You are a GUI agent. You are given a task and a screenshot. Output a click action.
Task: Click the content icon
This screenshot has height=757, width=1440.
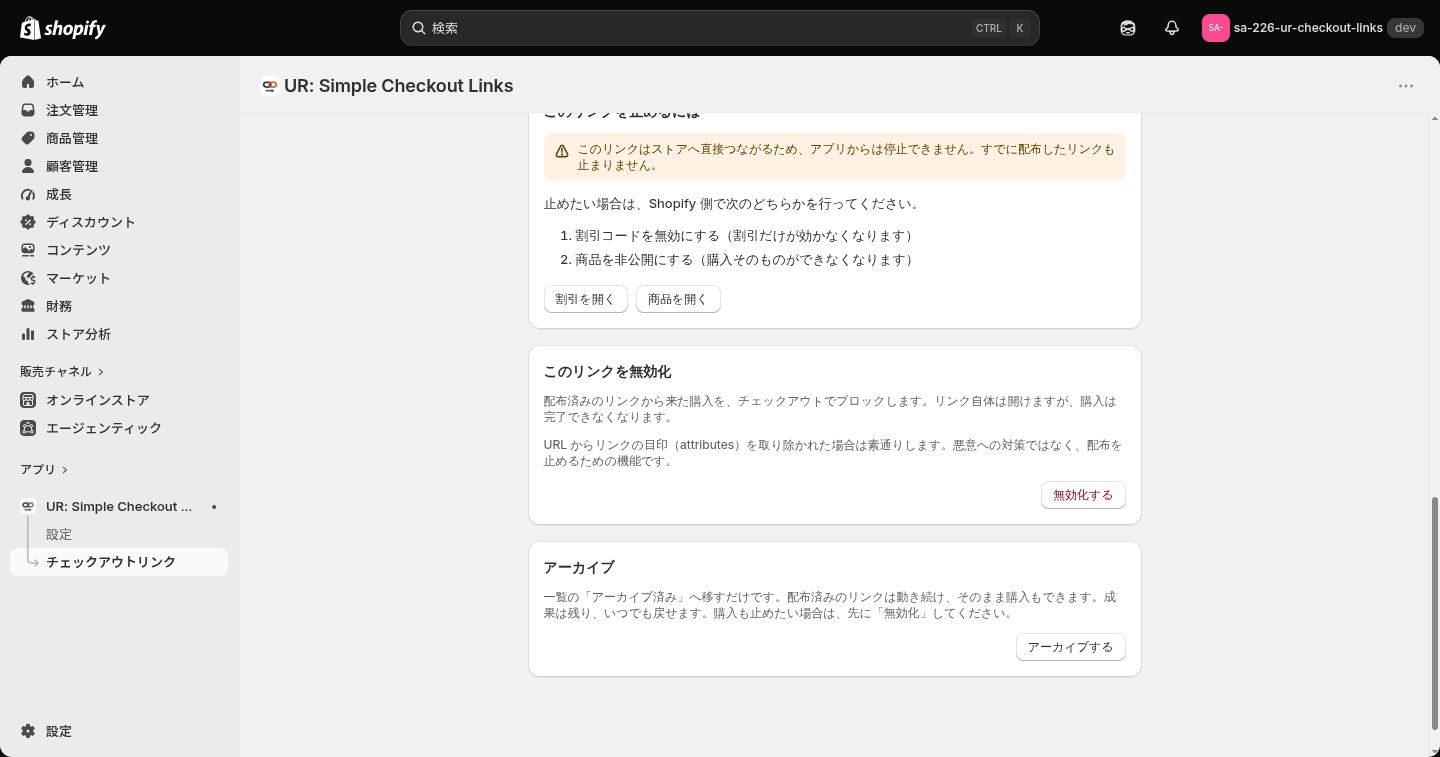(x=28, y=250)
